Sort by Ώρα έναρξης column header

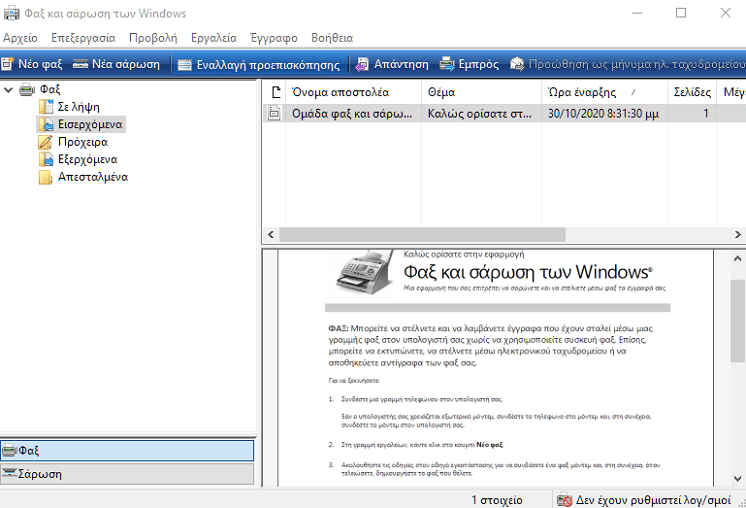coord(605,92)
